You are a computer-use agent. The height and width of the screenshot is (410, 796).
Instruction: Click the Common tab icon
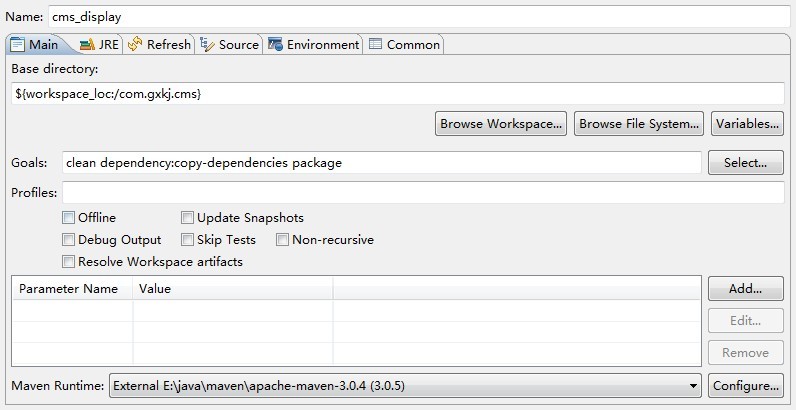[375, 44]
